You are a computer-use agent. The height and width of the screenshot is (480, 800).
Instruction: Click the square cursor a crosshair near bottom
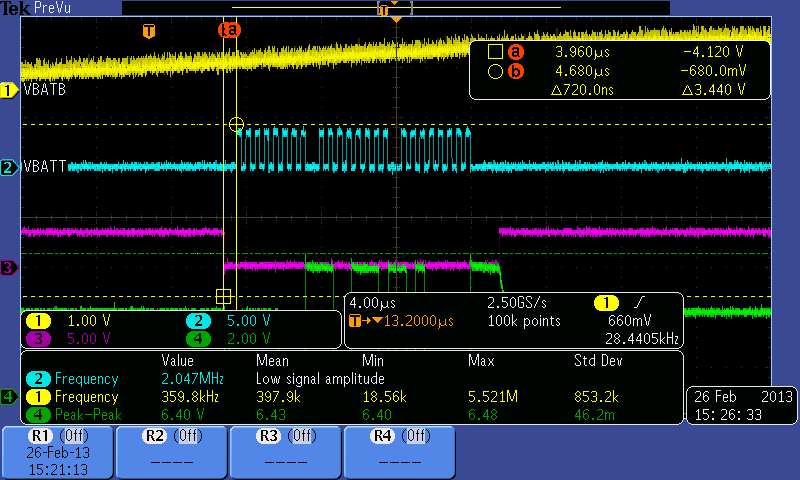click(x=223, y=296)
